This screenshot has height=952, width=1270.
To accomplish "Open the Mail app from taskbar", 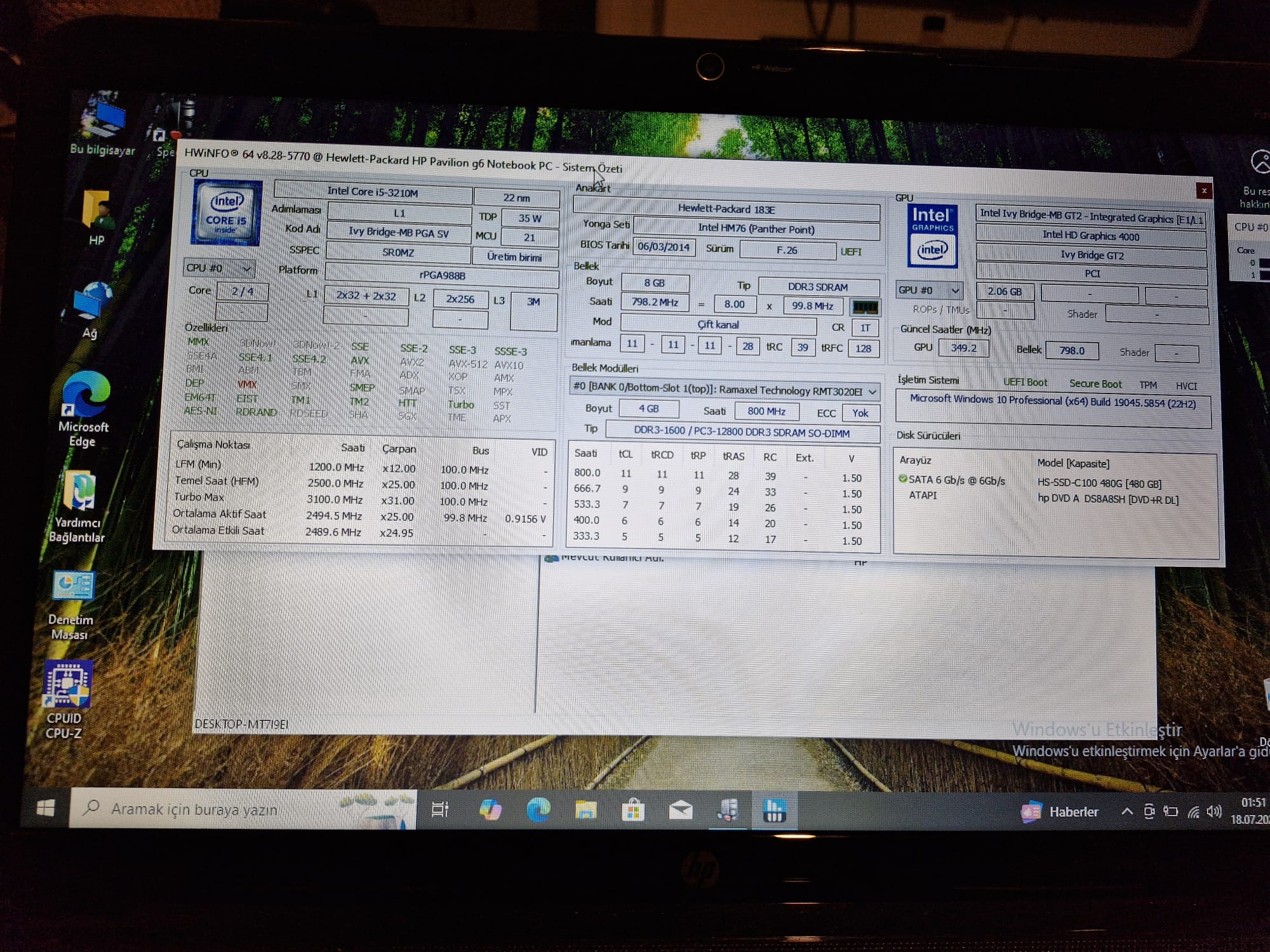I will tap(681, 810).
